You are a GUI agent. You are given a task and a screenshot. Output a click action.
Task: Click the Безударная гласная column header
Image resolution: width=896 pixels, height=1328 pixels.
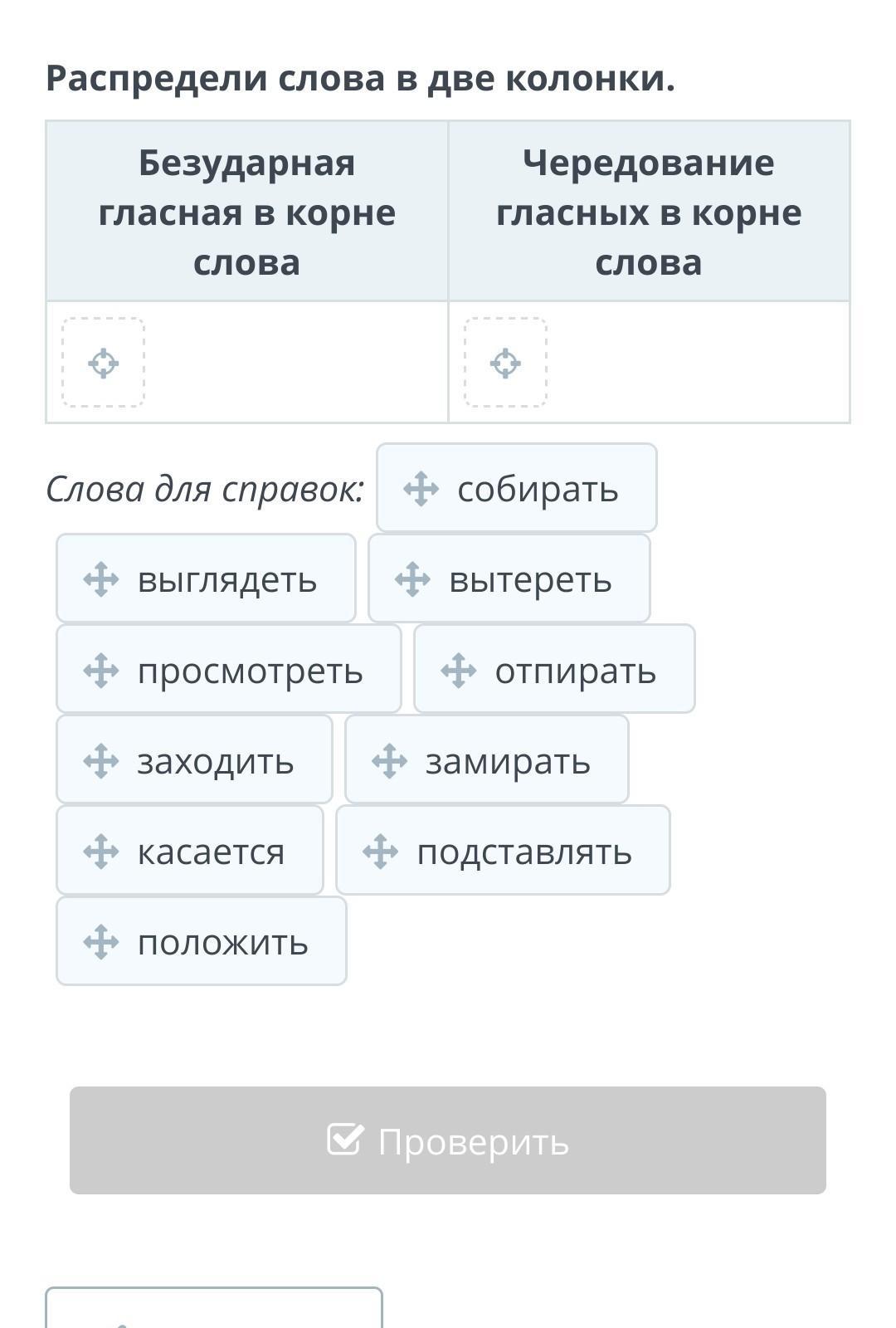coord(247,212)
